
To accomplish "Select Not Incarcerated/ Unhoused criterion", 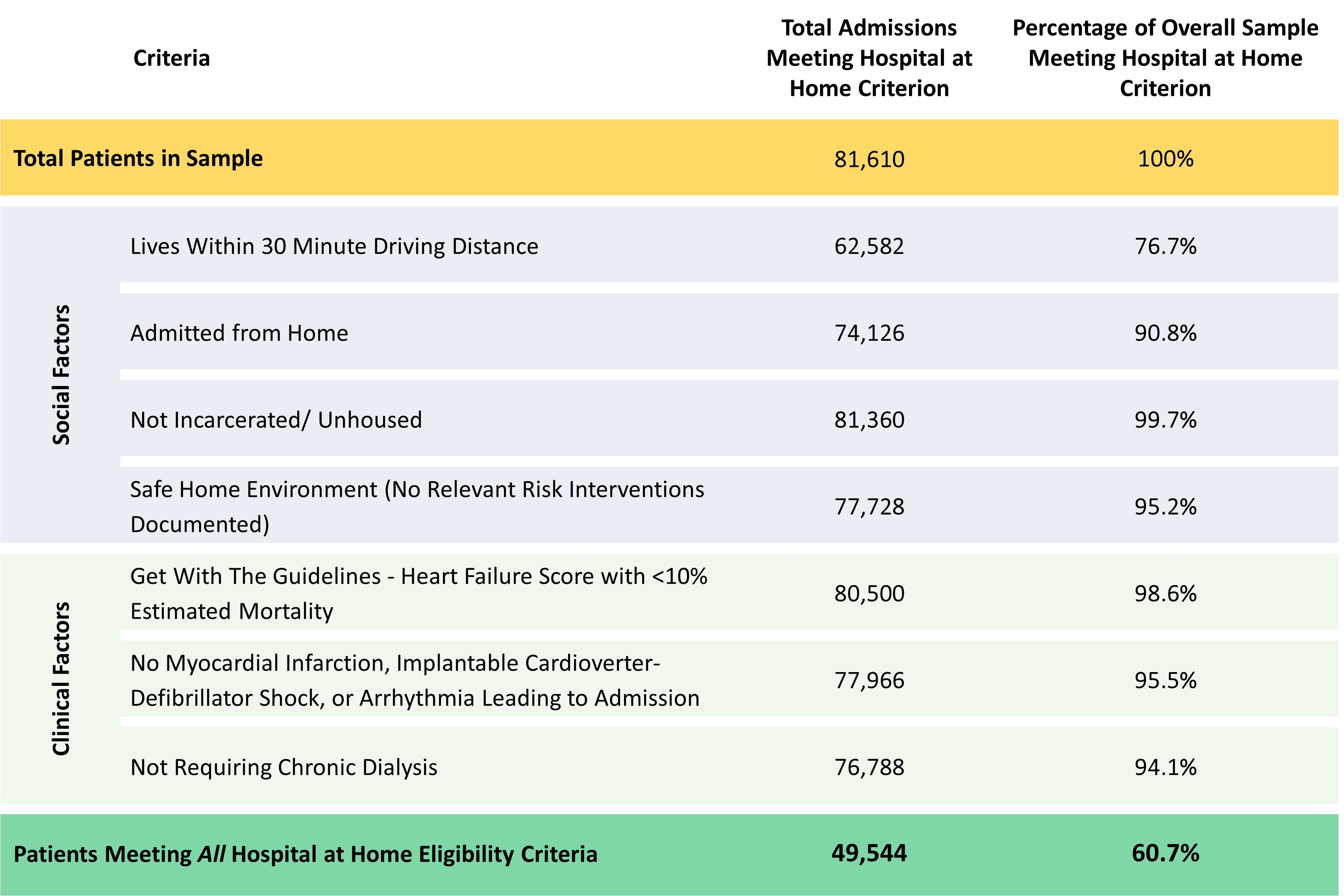I will point(276,420).
